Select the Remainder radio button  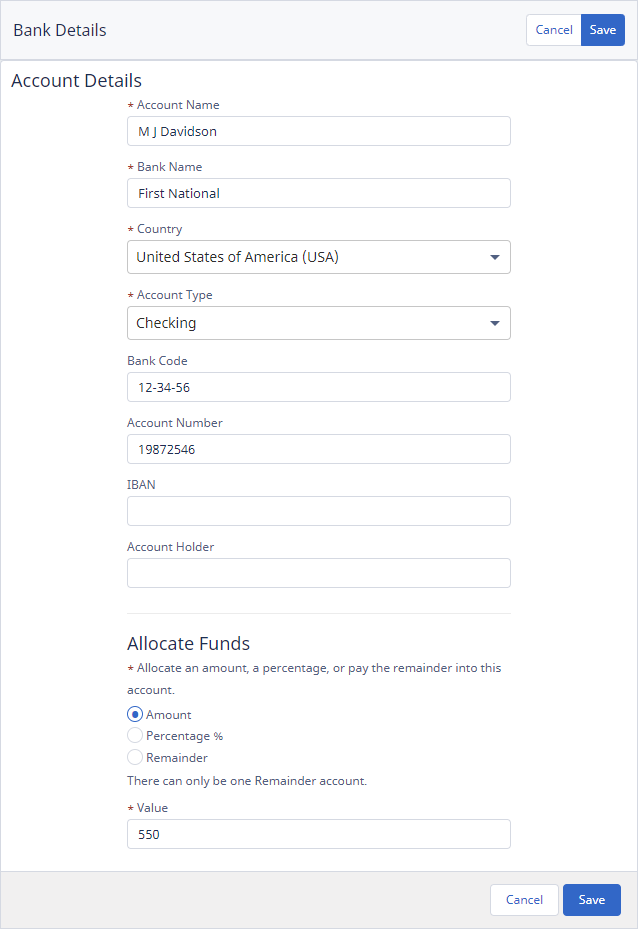coord(135,757)
